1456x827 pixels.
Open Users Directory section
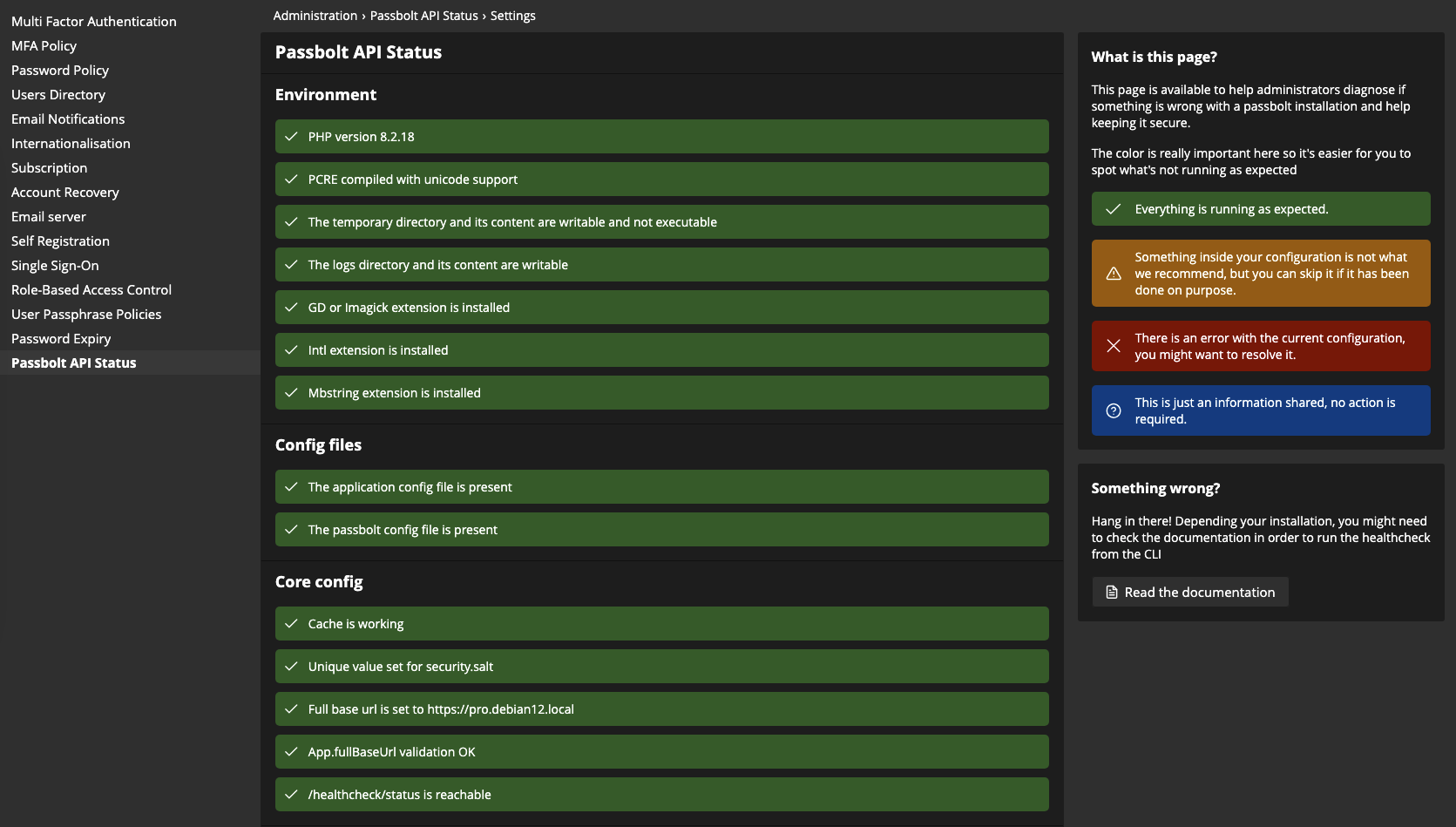58,94
